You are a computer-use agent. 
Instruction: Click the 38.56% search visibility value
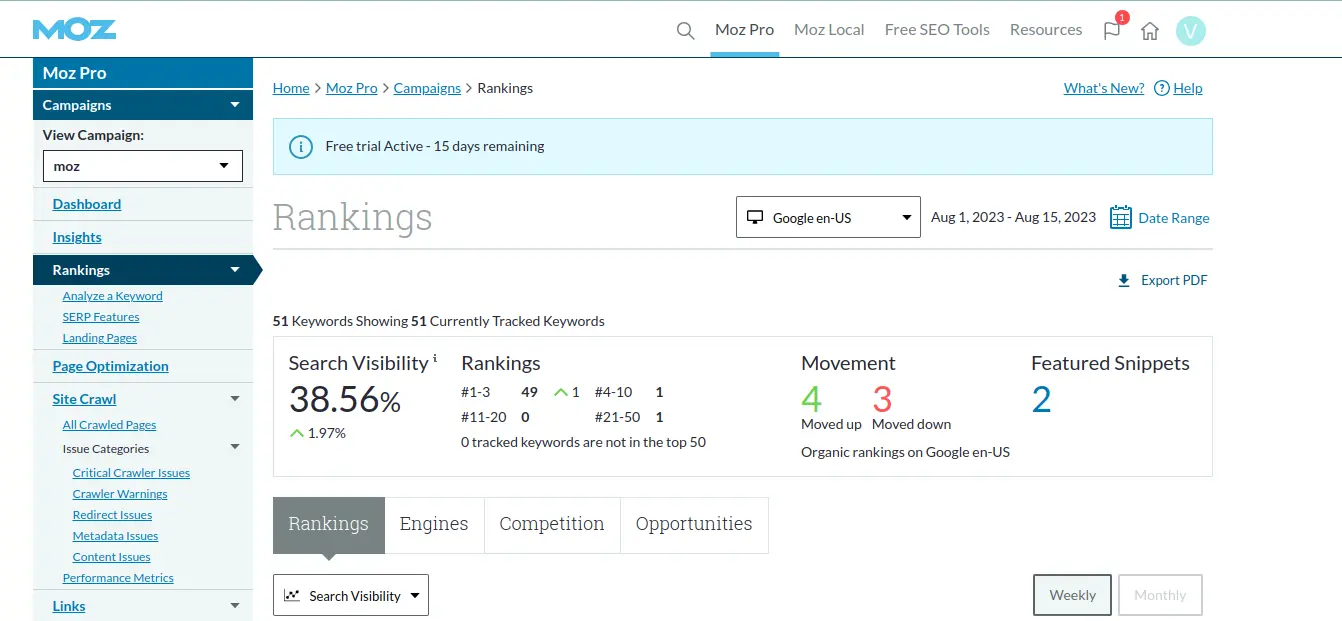[x=344, y=400]
